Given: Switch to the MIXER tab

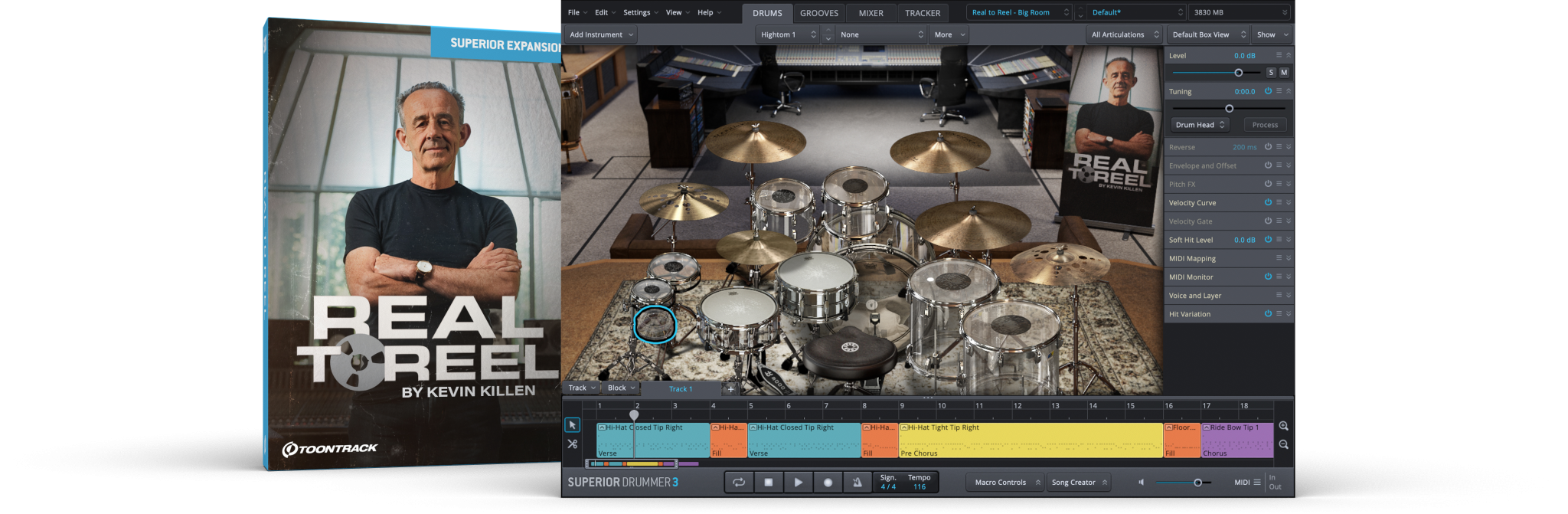Looking at the screenshot, I should (x=871, y=13).
